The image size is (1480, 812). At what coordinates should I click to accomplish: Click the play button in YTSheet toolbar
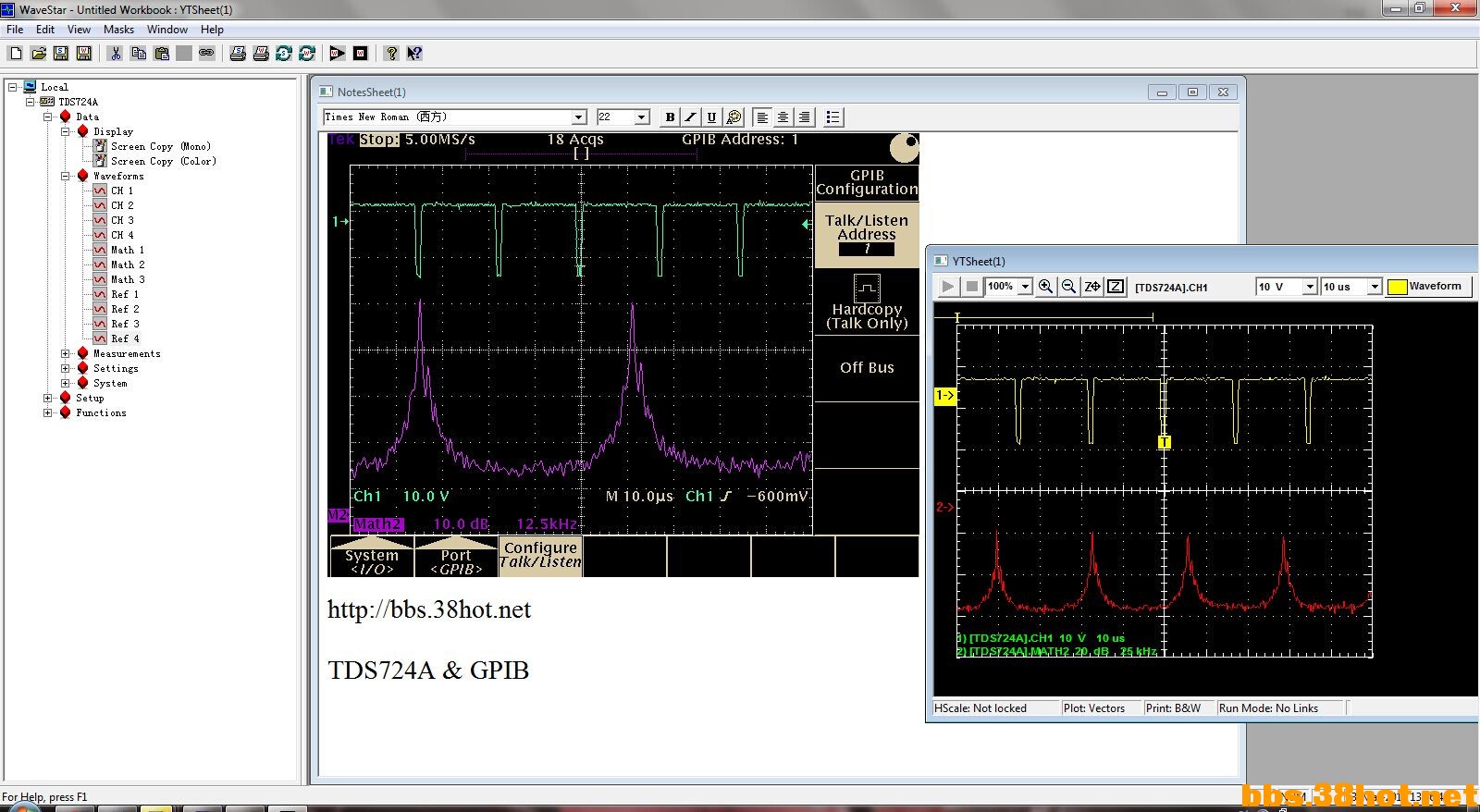click(948, 287)
